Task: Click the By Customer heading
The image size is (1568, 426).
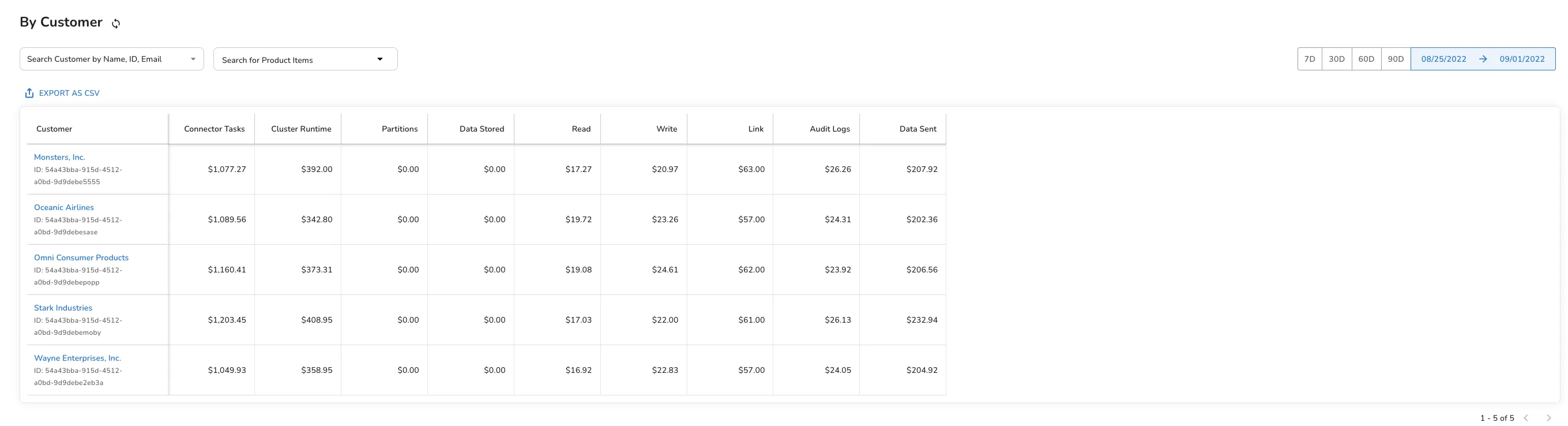Action: pyautogui.click(x=61, y=22)
